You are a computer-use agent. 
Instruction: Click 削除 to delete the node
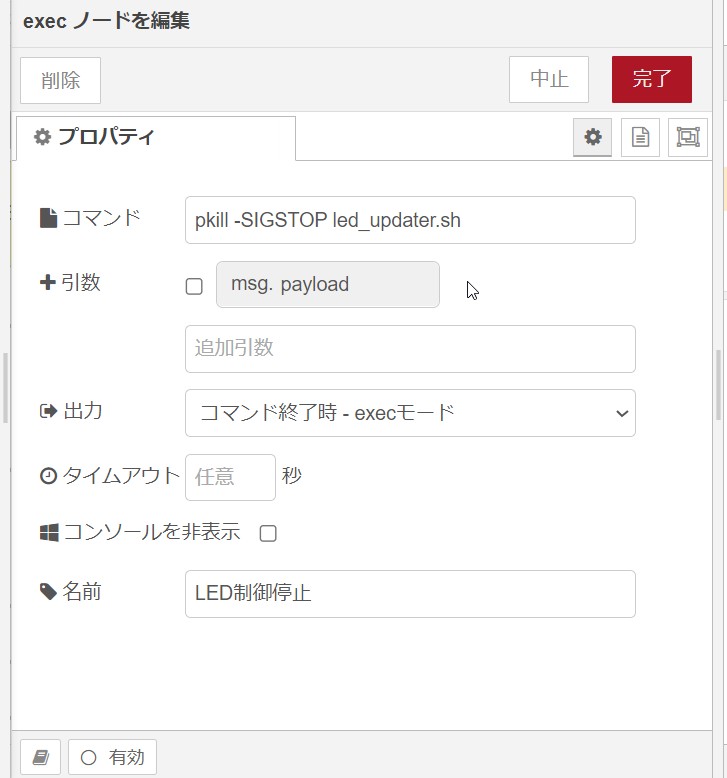tap(61, 80)
